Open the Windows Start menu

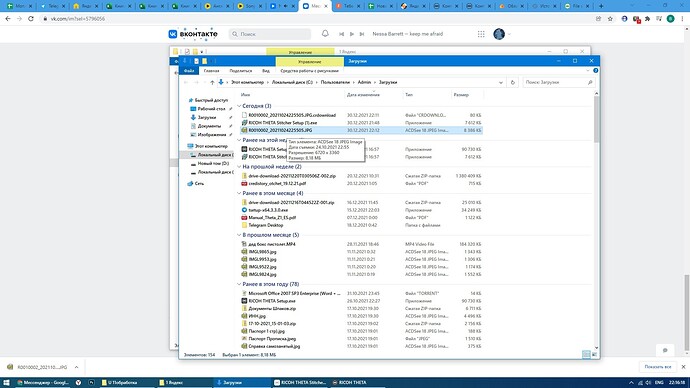6,383
